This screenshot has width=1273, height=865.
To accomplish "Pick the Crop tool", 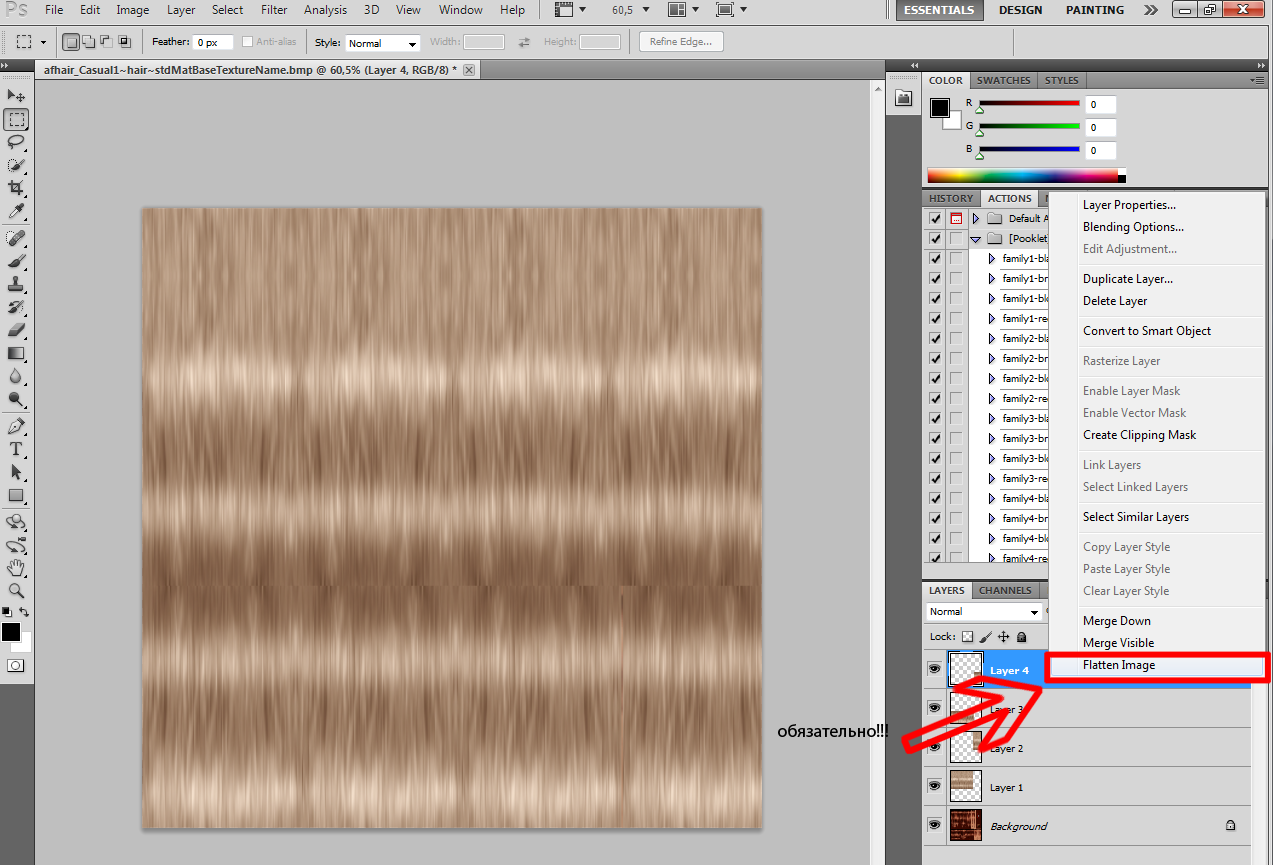I will click(17, 188).
